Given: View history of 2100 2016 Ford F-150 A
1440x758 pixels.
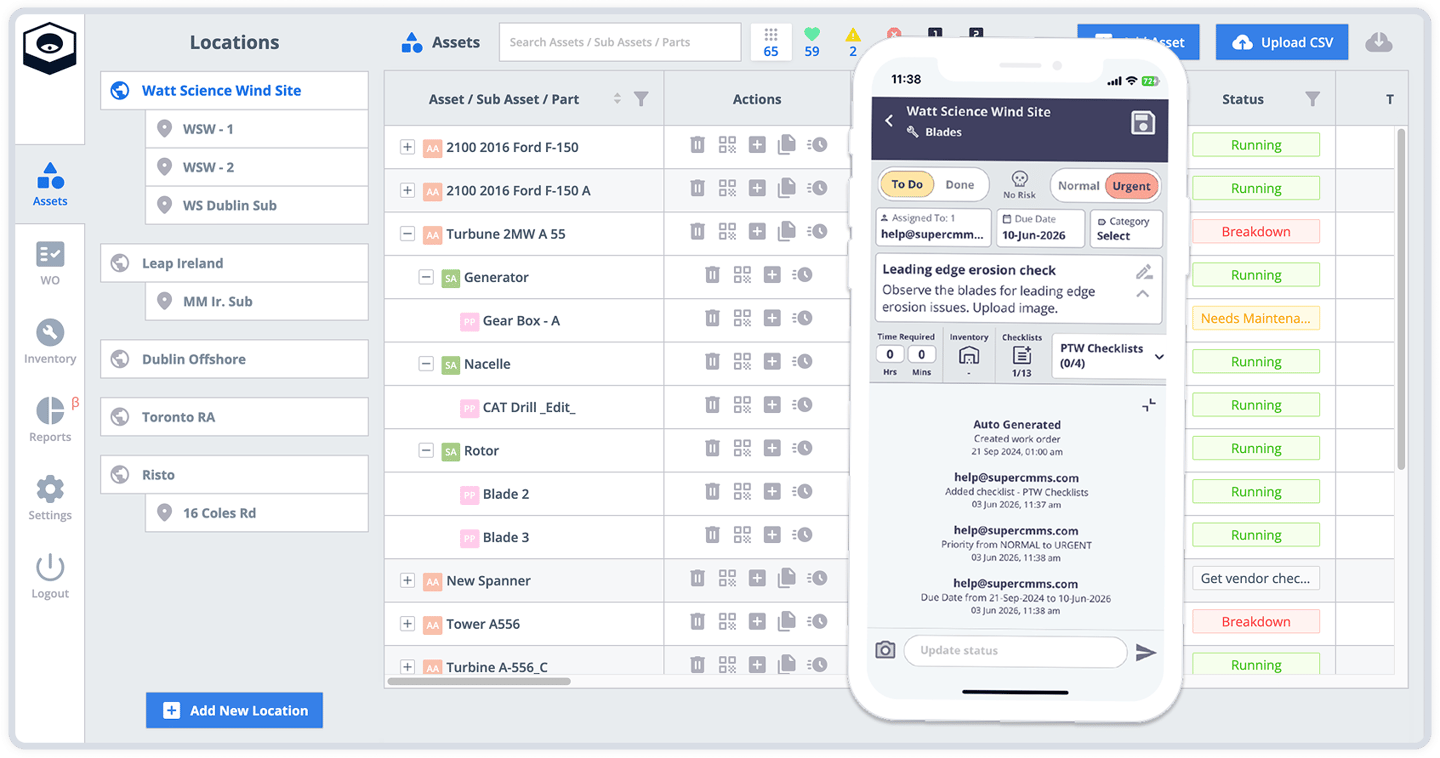Looking at the screenshot, I should click(x=817, y=189).
